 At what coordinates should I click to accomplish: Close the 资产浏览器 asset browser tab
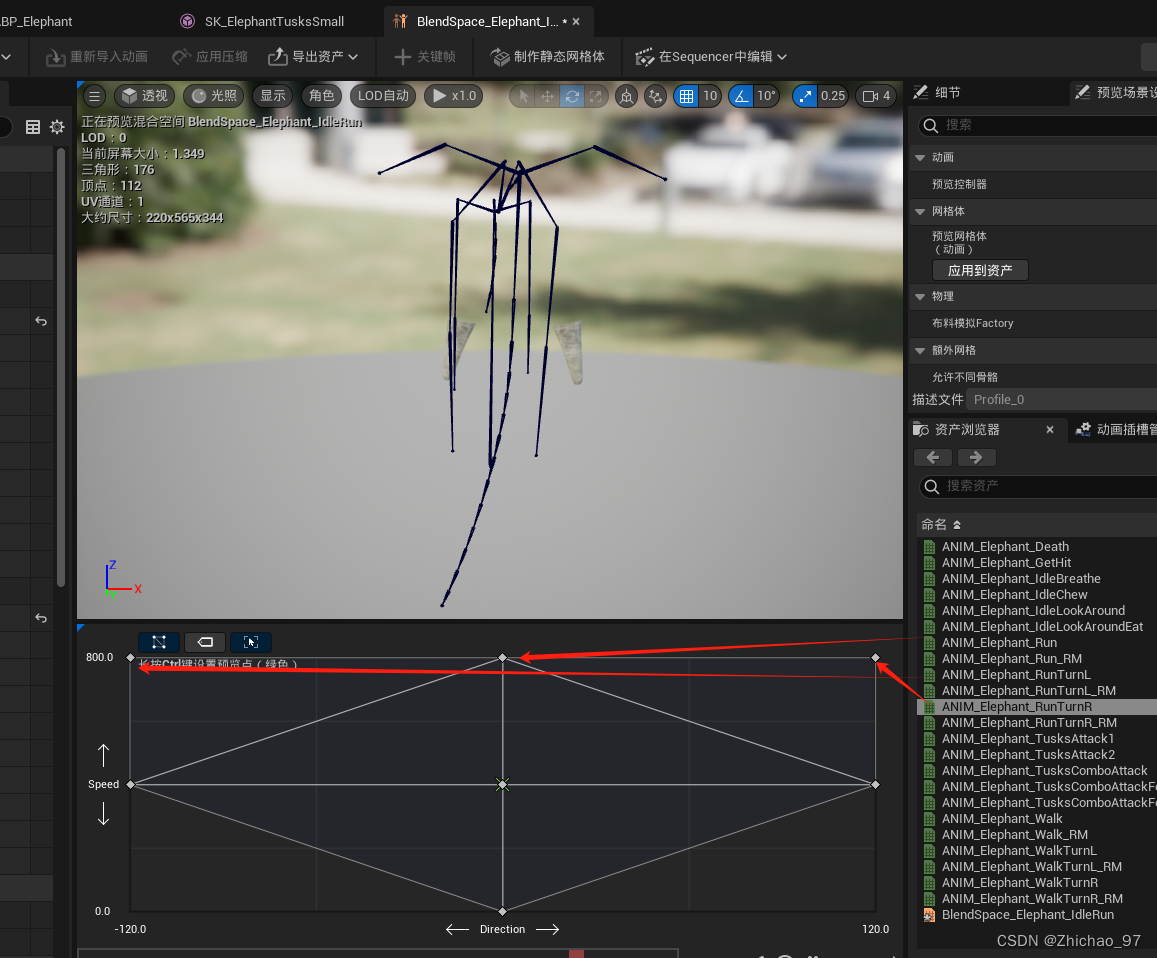(1050, 430)
